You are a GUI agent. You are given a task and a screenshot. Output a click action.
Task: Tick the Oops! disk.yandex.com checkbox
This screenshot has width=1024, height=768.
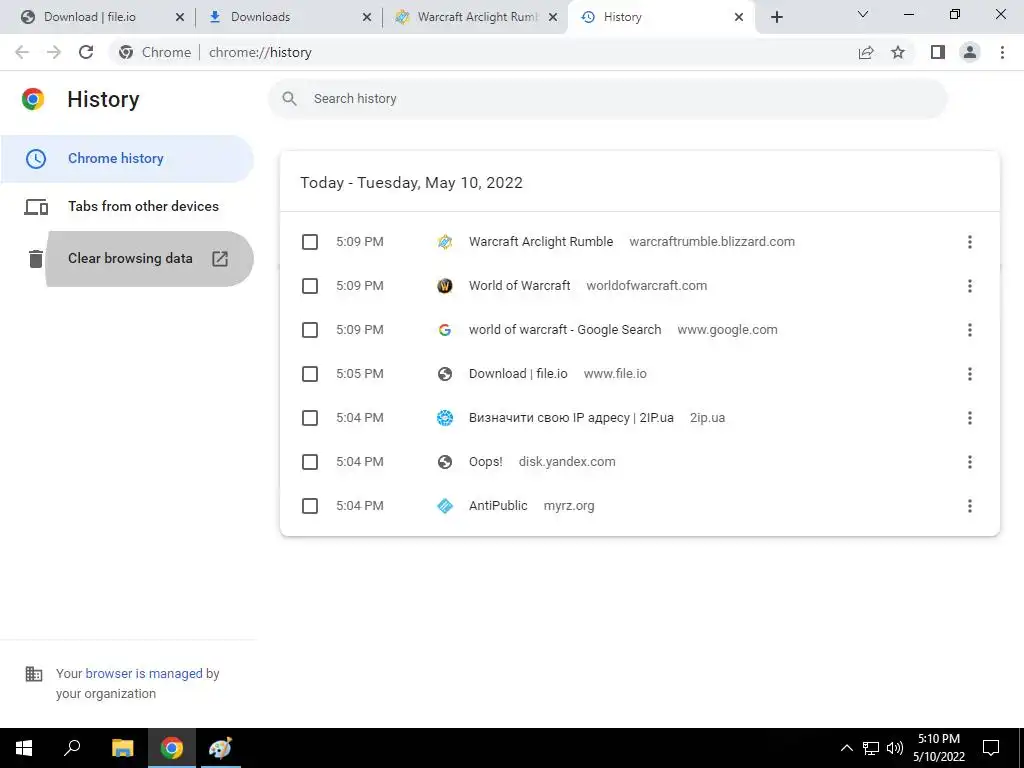[310, 462]
